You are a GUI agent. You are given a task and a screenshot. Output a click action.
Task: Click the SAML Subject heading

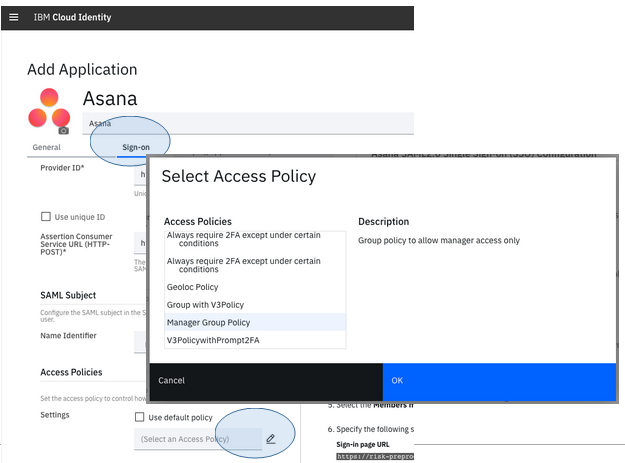pyautogui.click(x=68, y=295)
